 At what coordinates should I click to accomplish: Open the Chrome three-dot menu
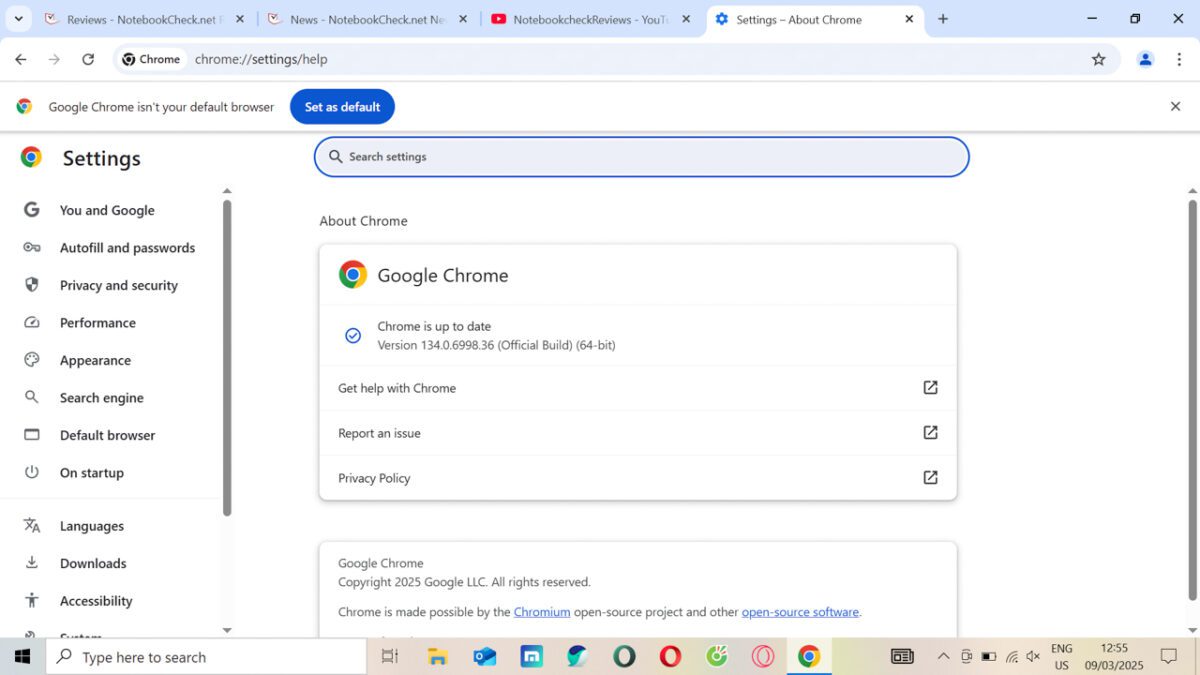[1179, 59]
